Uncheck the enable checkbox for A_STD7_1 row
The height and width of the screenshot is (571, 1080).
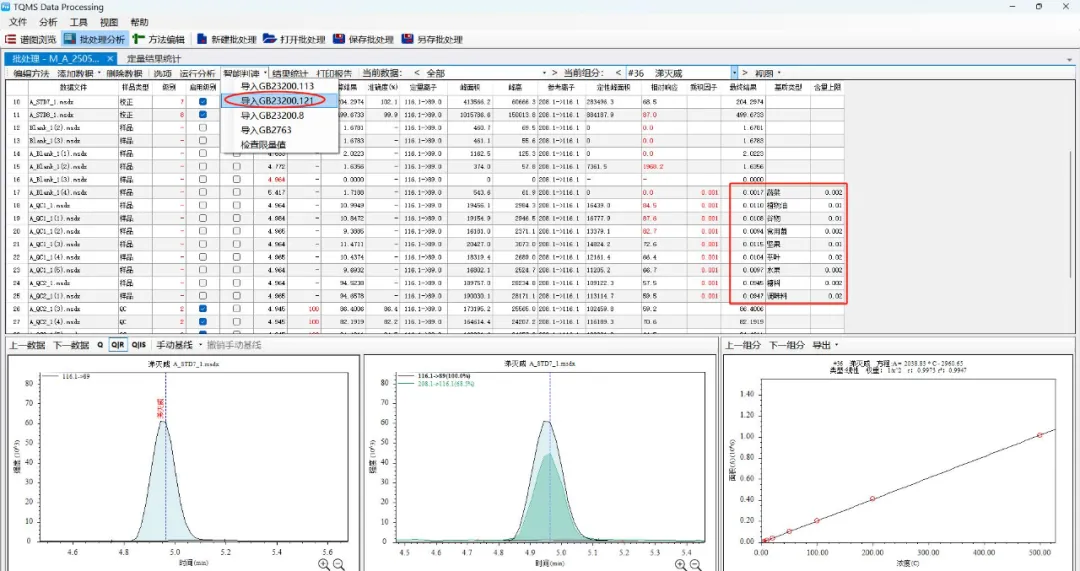pos(203,102)
